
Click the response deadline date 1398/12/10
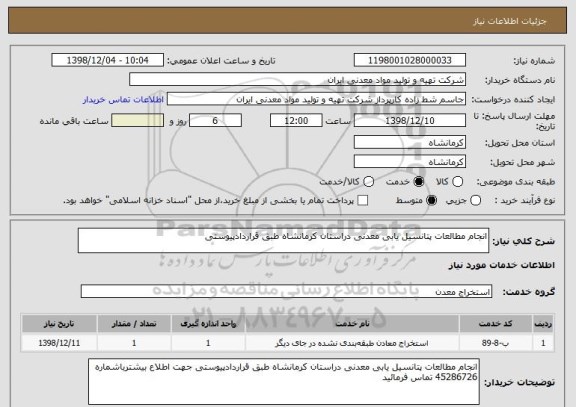(x=410, y=120)
